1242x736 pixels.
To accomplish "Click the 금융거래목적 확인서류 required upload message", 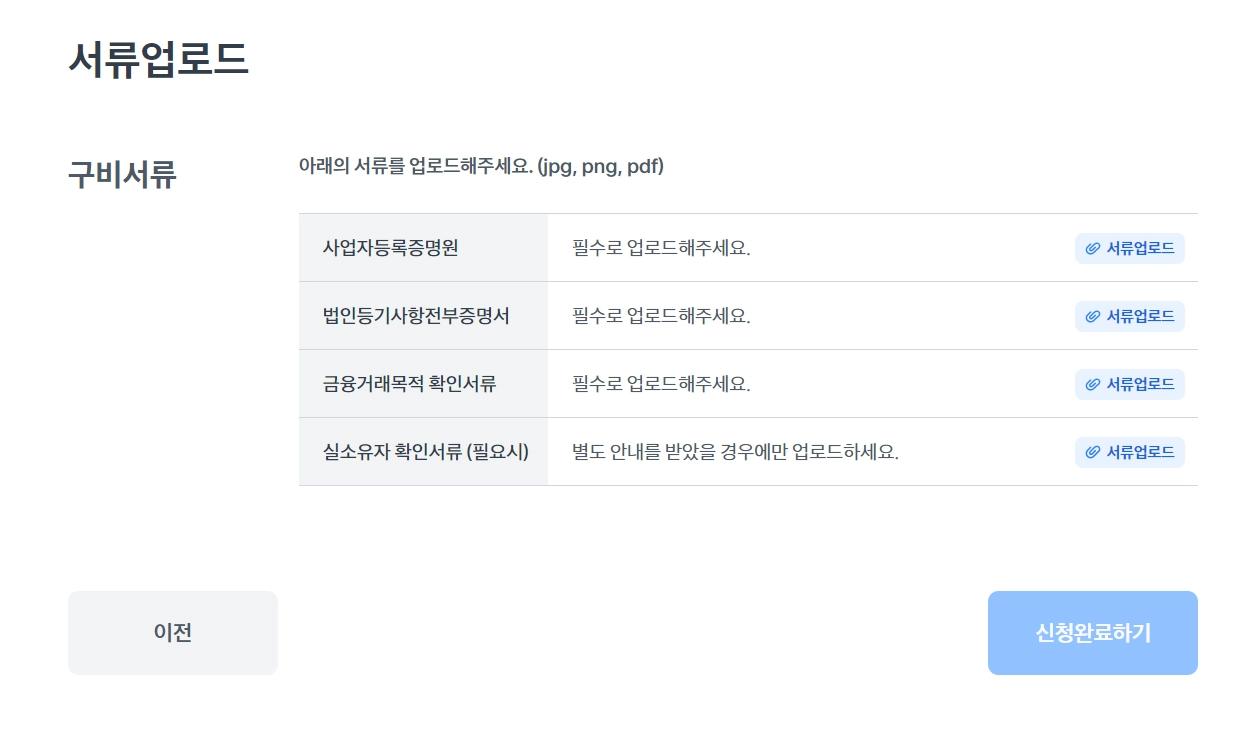I will pos(661,384).
